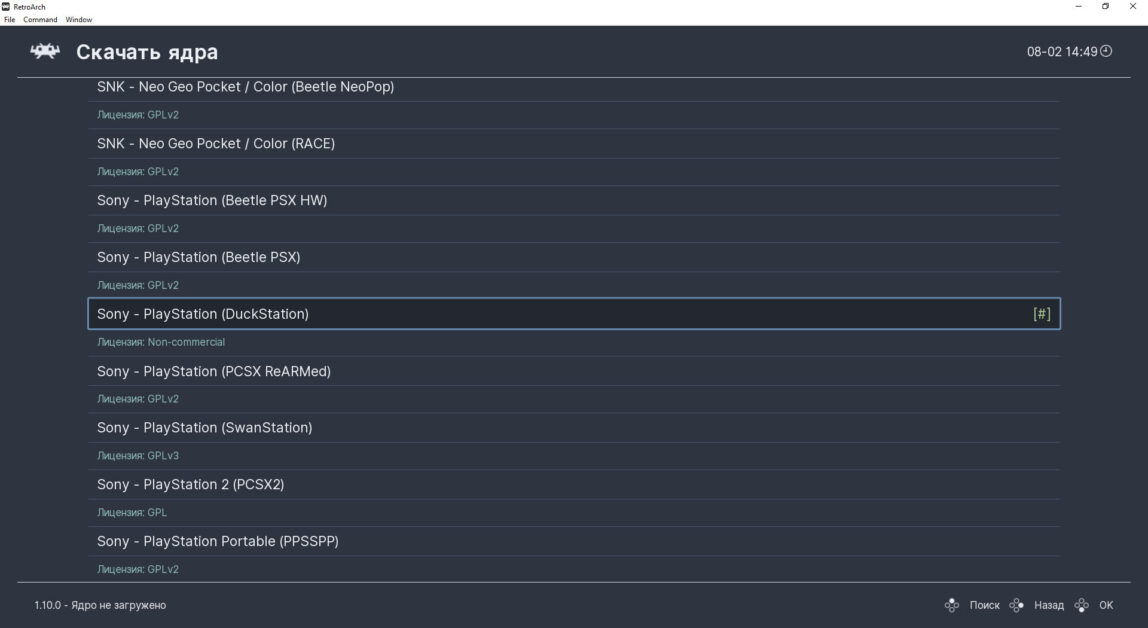Click the gamepad icon next to Поиск
Image resolution: width=1148 pixels, height=628 pixels.
(x=952, y=605)
